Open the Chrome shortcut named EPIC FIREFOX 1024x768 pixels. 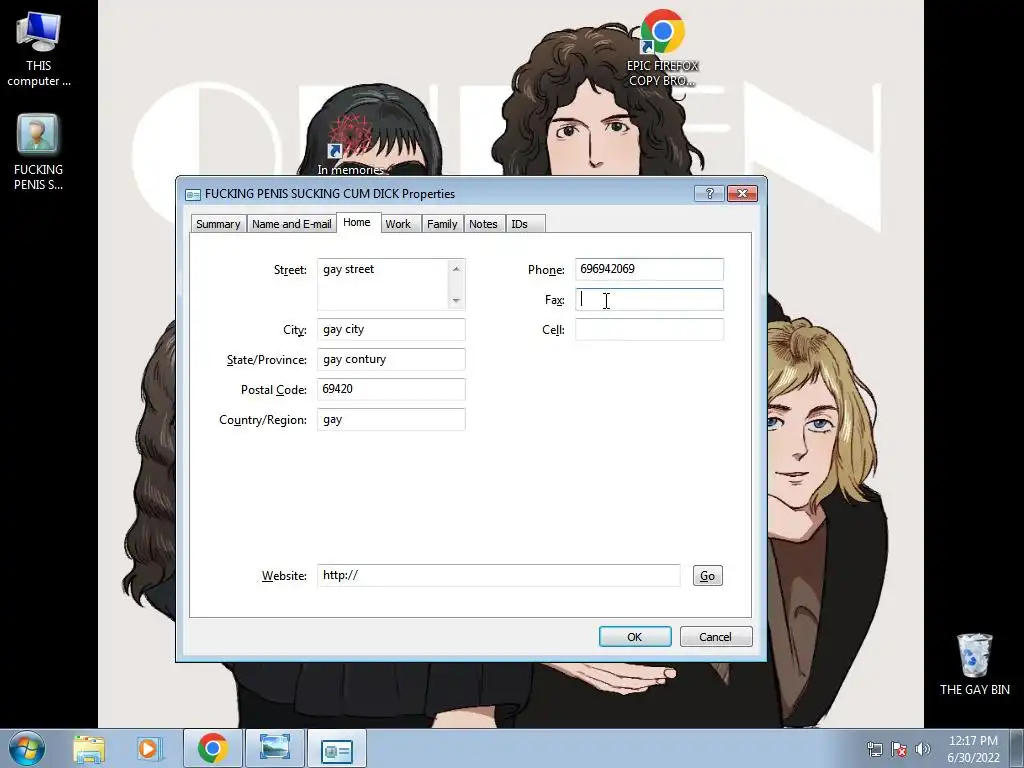pyautogui.click(x=662, y=48)
